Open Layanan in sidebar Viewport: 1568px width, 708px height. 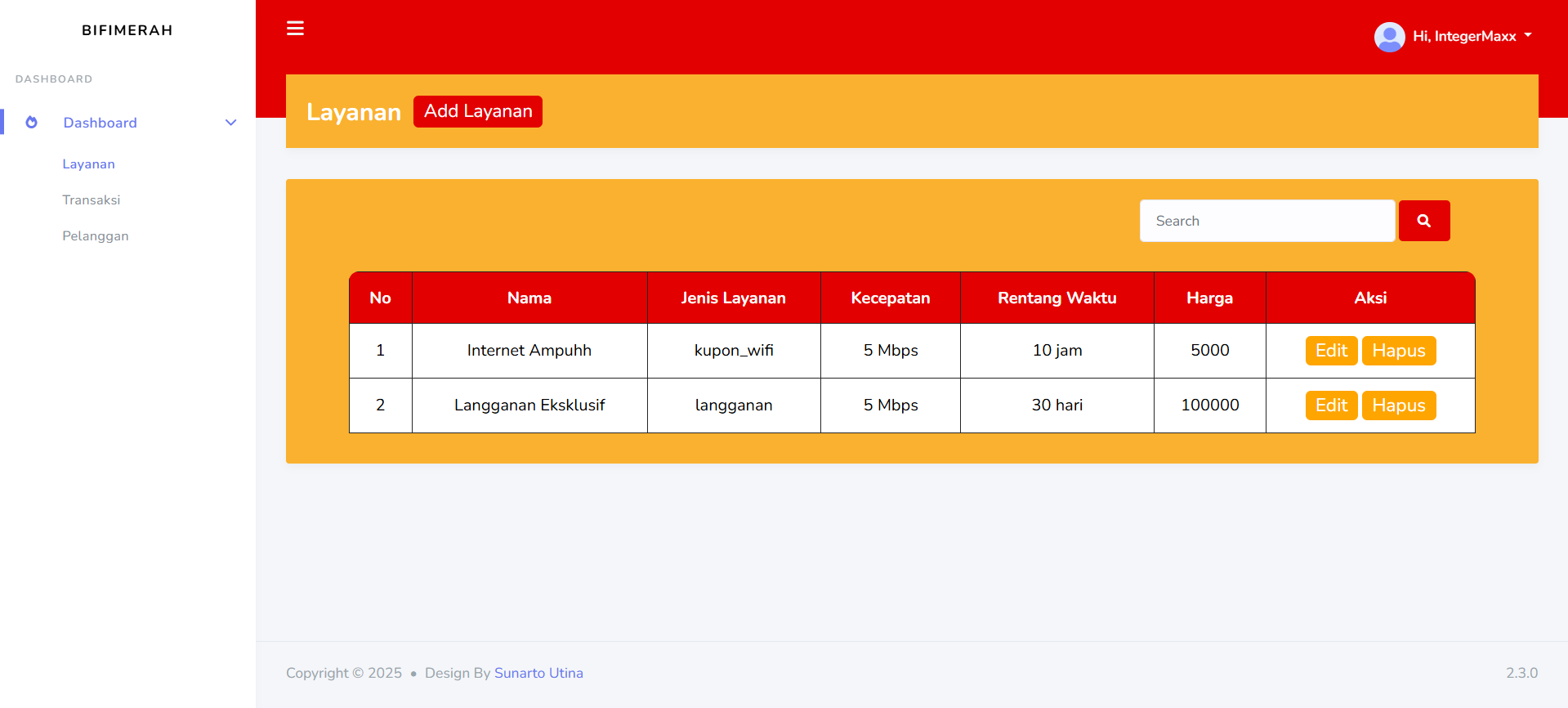[x=89, y=164]
